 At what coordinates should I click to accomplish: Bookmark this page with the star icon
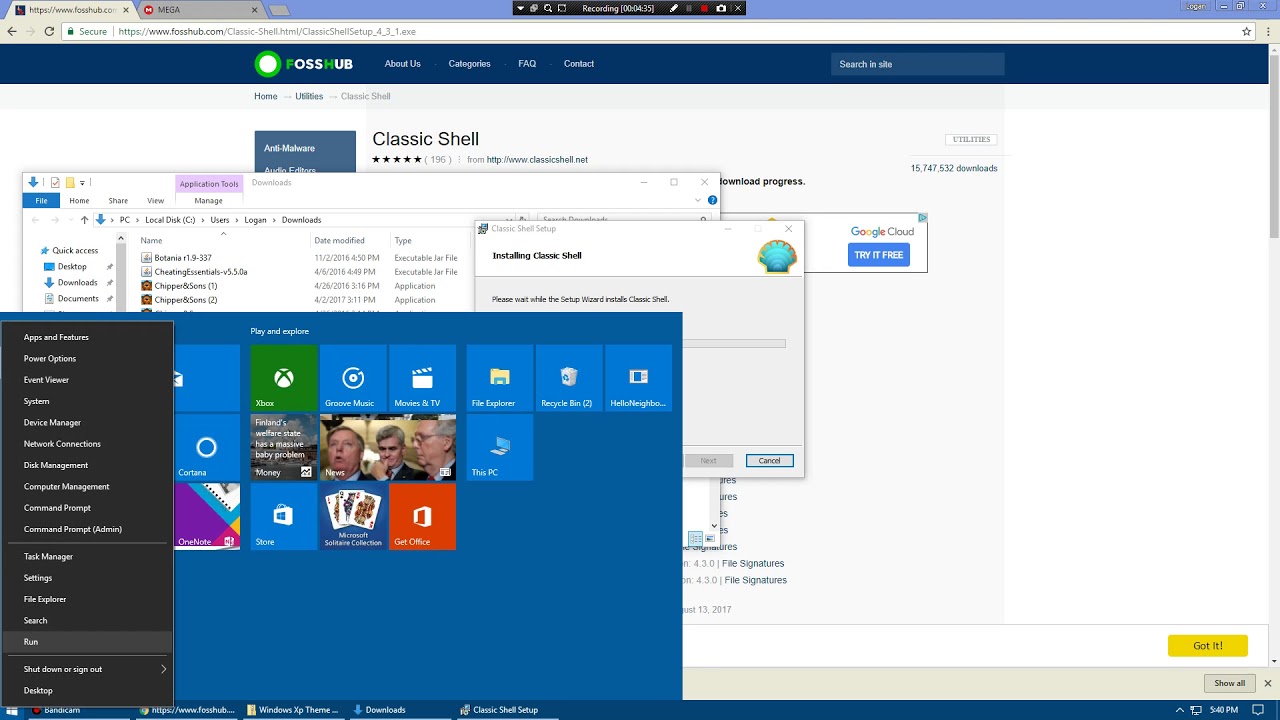[1246, 31]
